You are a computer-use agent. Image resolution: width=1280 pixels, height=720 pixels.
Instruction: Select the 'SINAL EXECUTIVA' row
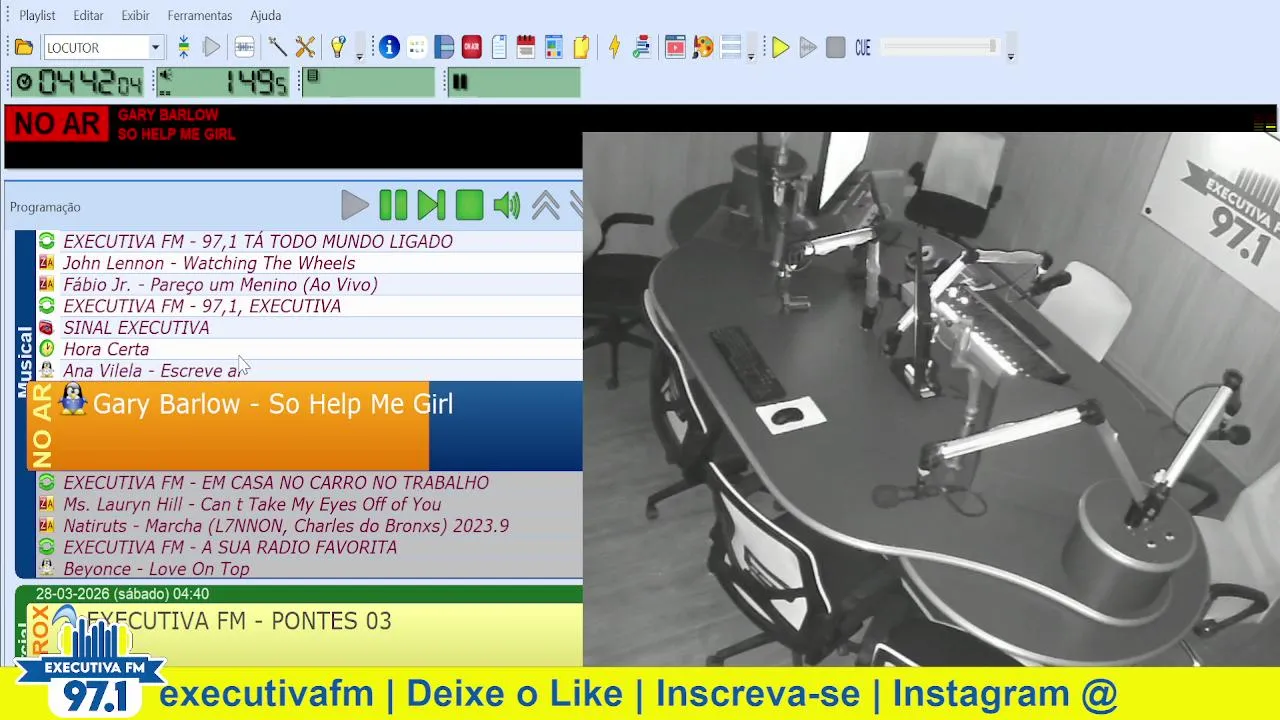310,328
